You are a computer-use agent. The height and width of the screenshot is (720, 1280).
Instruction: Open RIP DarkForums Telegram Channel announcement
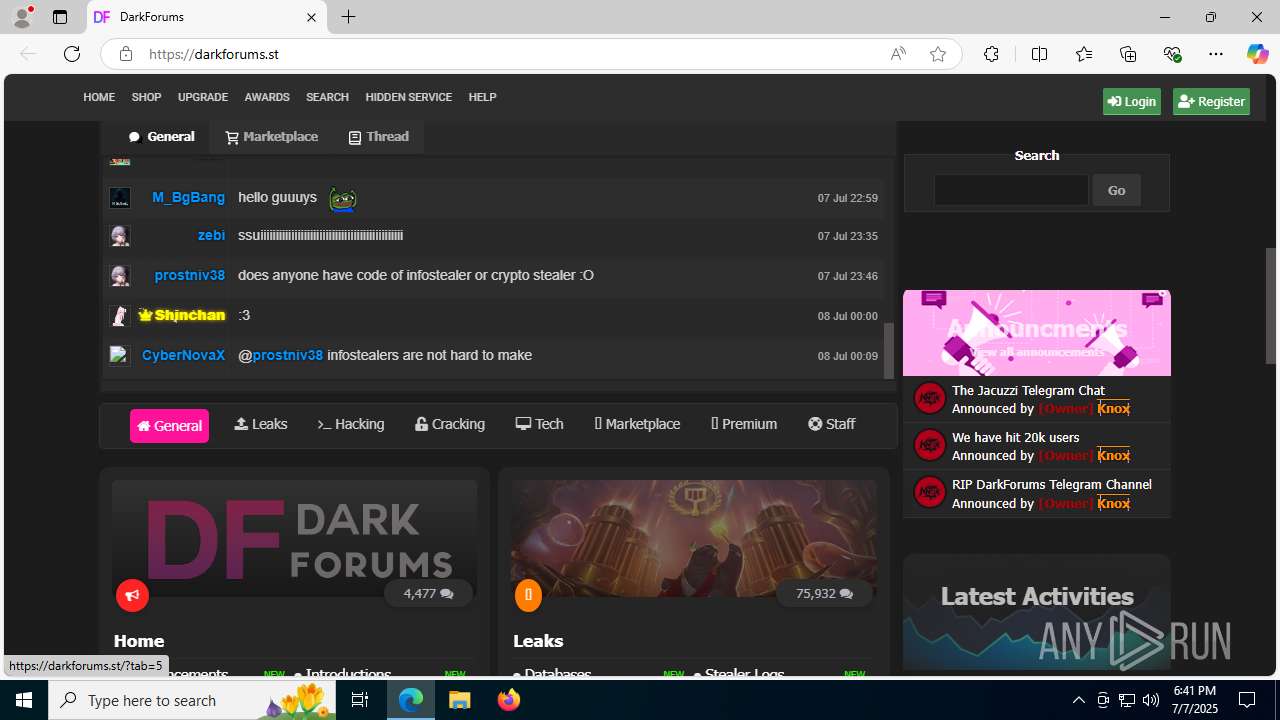1052,484
